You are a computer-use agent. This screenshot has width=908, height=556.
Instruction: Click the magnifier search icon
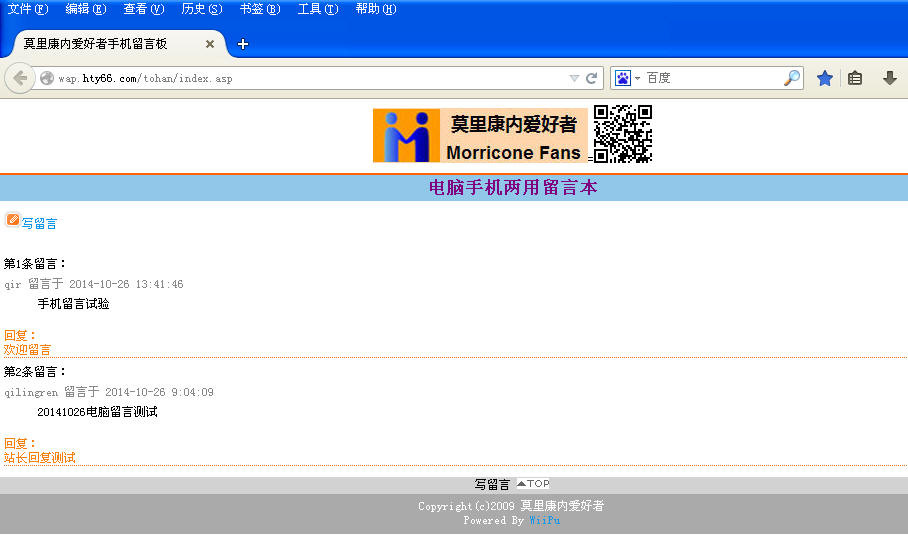pos(792,78)
